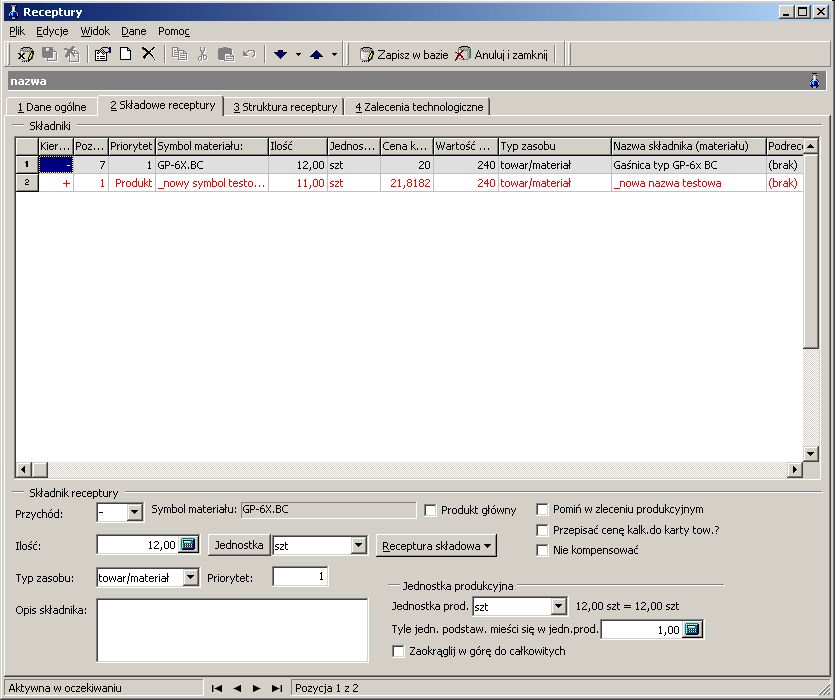The height and width of the screenshot is (700, 835).
Task: Open the Receptura składowa button menu
Action: tap(436, 546)
